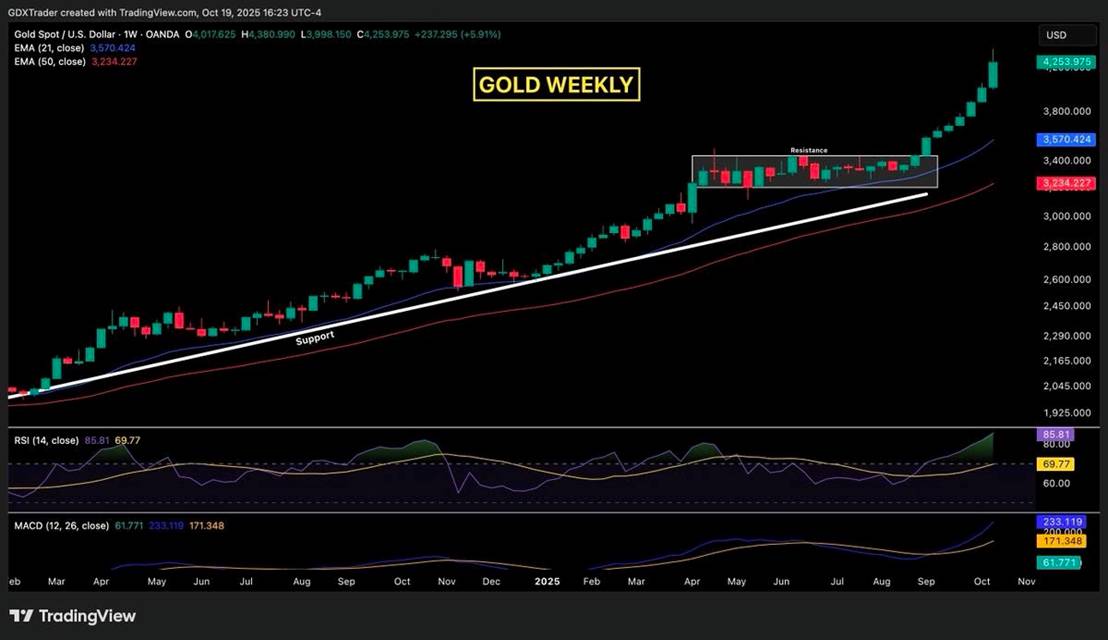This screenshot has width=1108, height=640.
Task: Click the blue EMA price tag 3,570.424
Action: tap(1066, 139)
